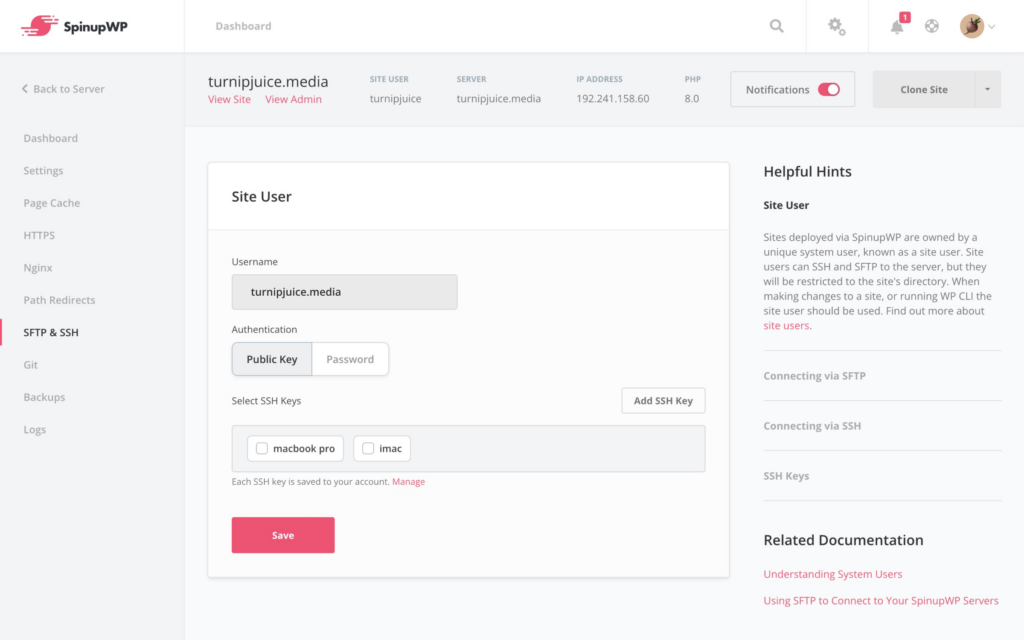Click the profile avatar image
1024x640 pixels.
point(970,26)
